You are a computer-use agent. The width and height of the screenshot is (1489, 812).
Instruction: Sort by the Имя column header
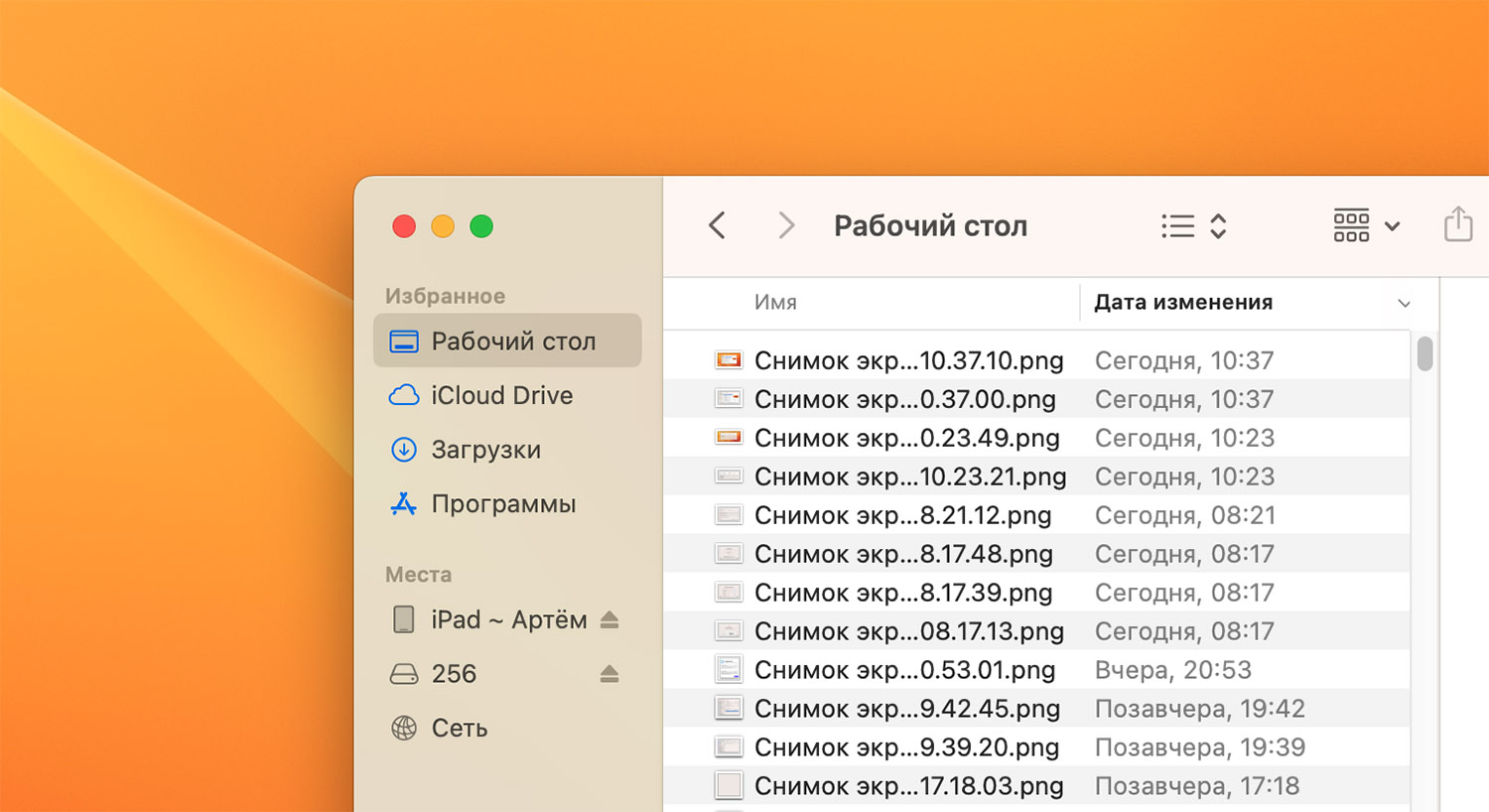(775, 303)
